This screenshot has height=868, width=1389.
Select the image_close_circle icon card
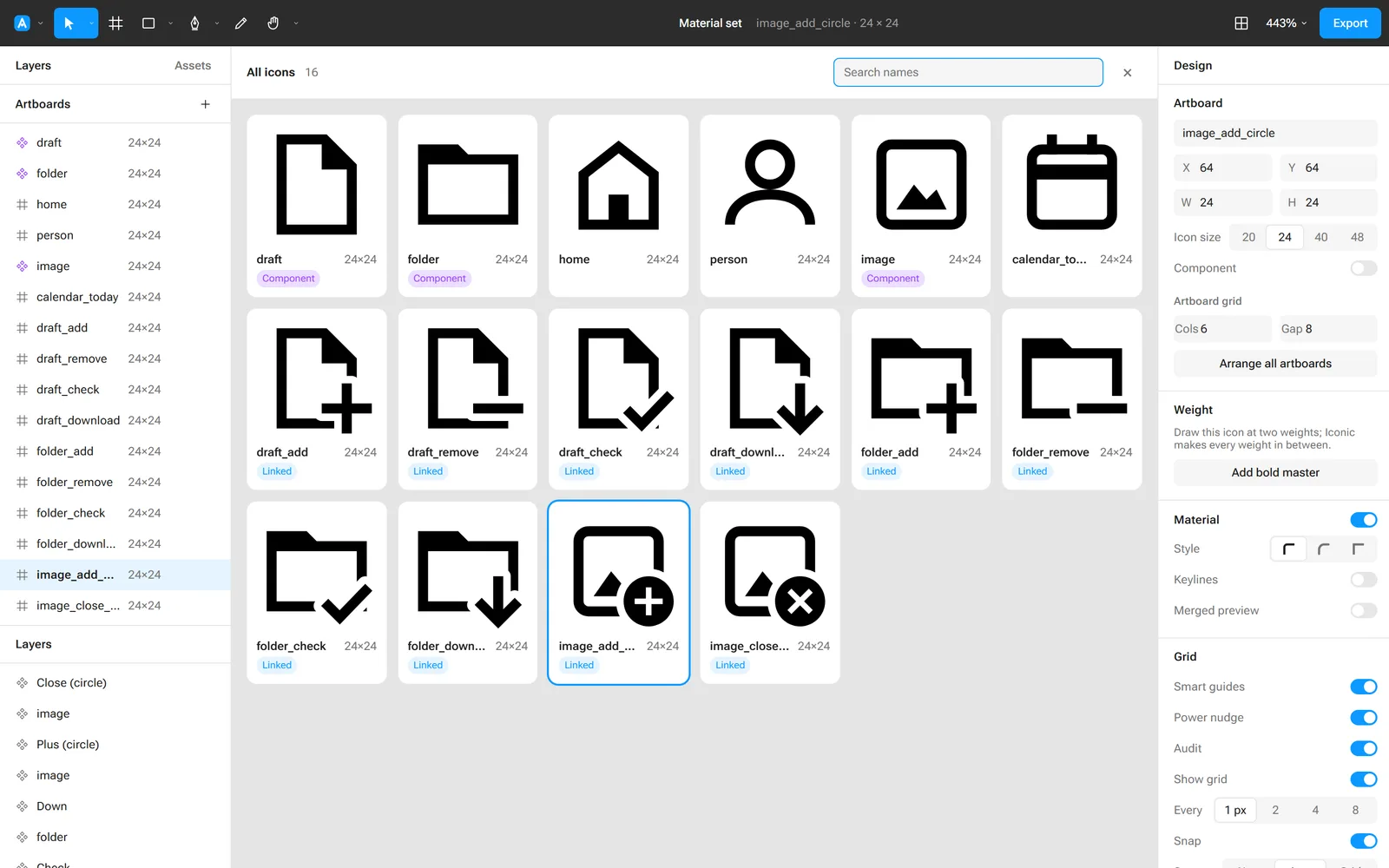pyautogui.click(x=770, y=593)
